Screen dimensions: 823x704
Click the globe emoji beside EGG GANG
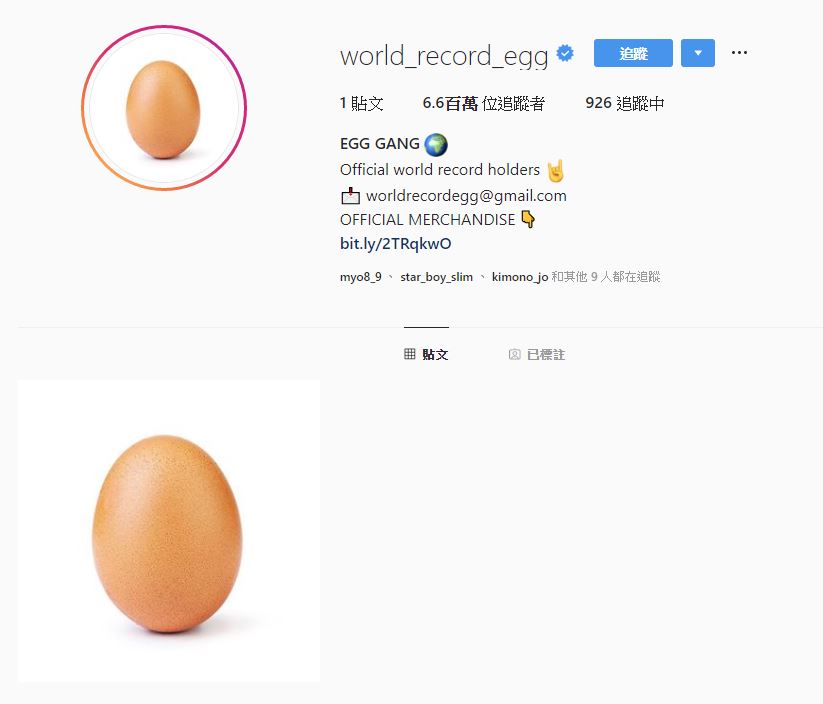coord(436,144)
